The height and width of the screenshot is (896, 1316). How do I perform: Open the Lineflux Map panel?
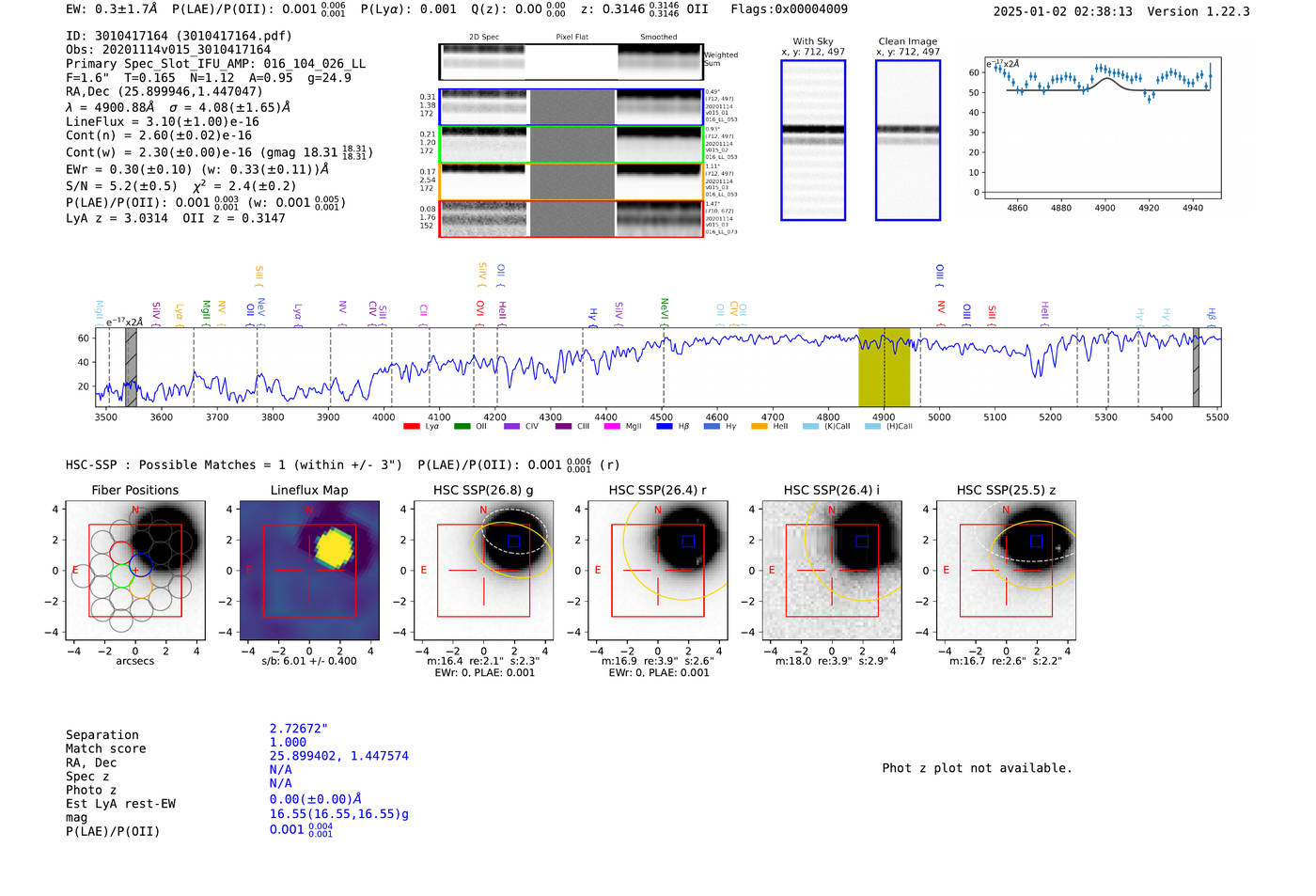tap(309, 571)
